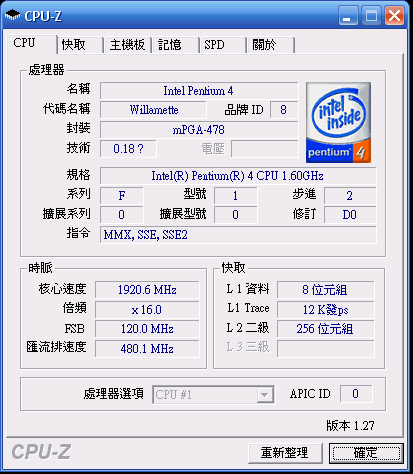Click the APIC ID value field
Screen dimensions: 413x474
click(x=356, y=394)
